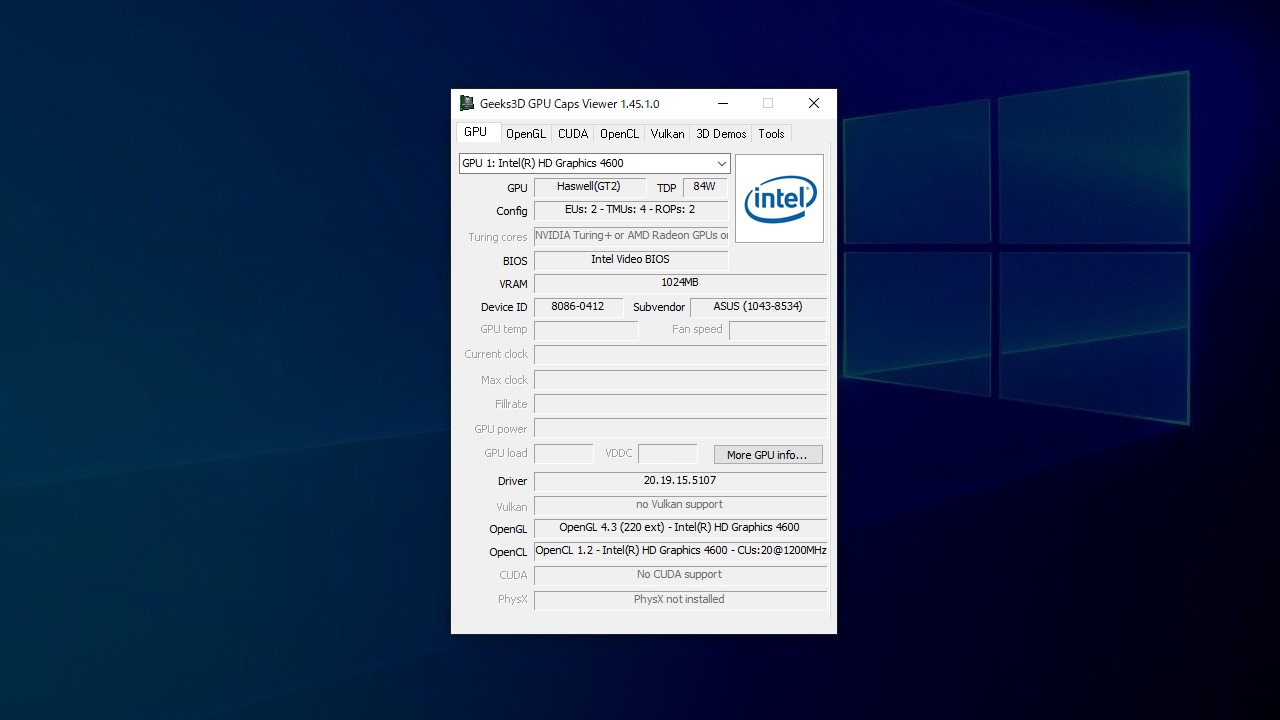The height and width of the screenshot is (720, 1280).
Task: Click the 8086-0412 device ID field
Action: [578, 307]
